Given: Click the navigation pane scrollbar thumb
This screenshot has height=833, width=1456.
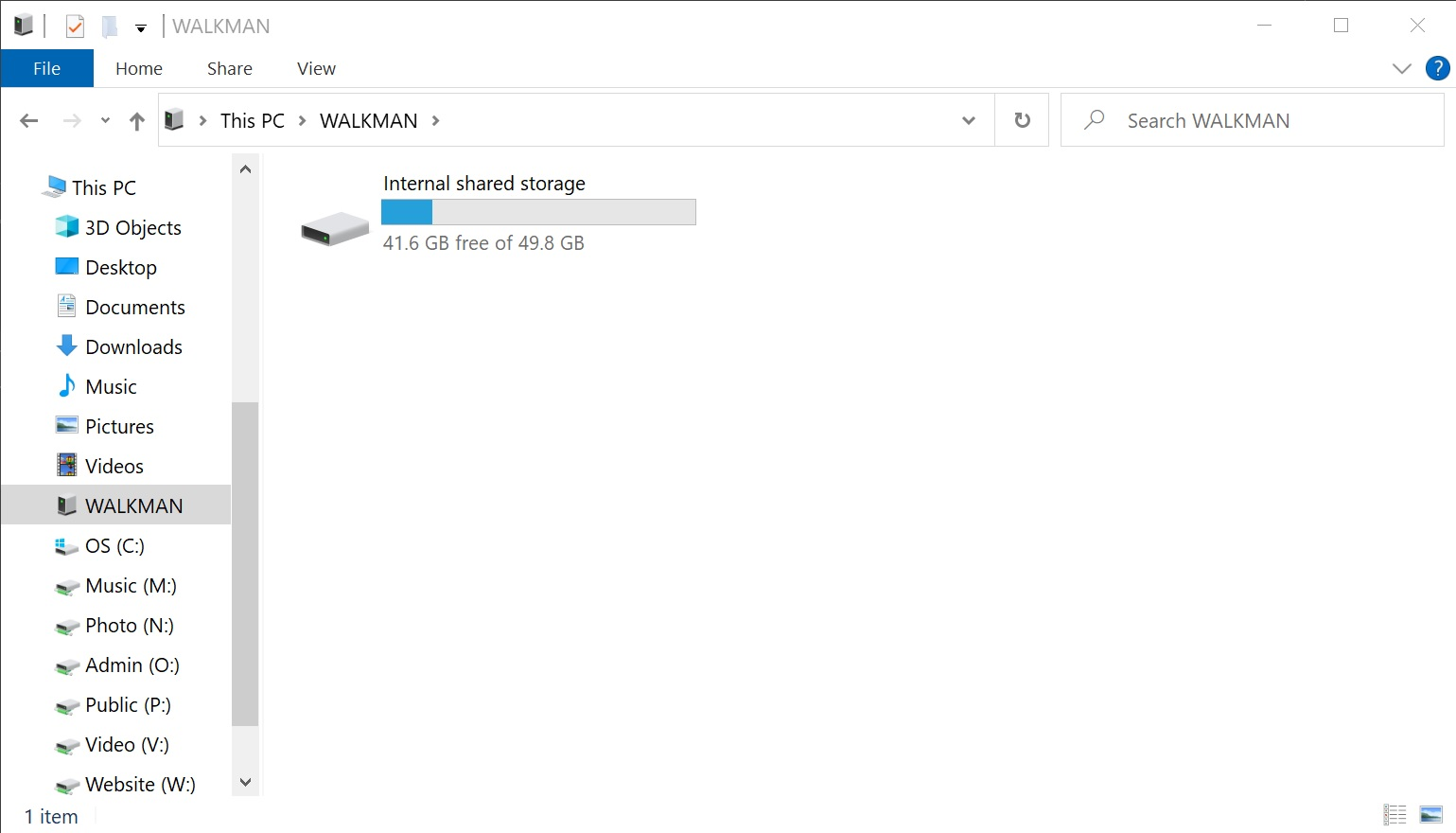Looking at the screenshot, I should 245,564.
